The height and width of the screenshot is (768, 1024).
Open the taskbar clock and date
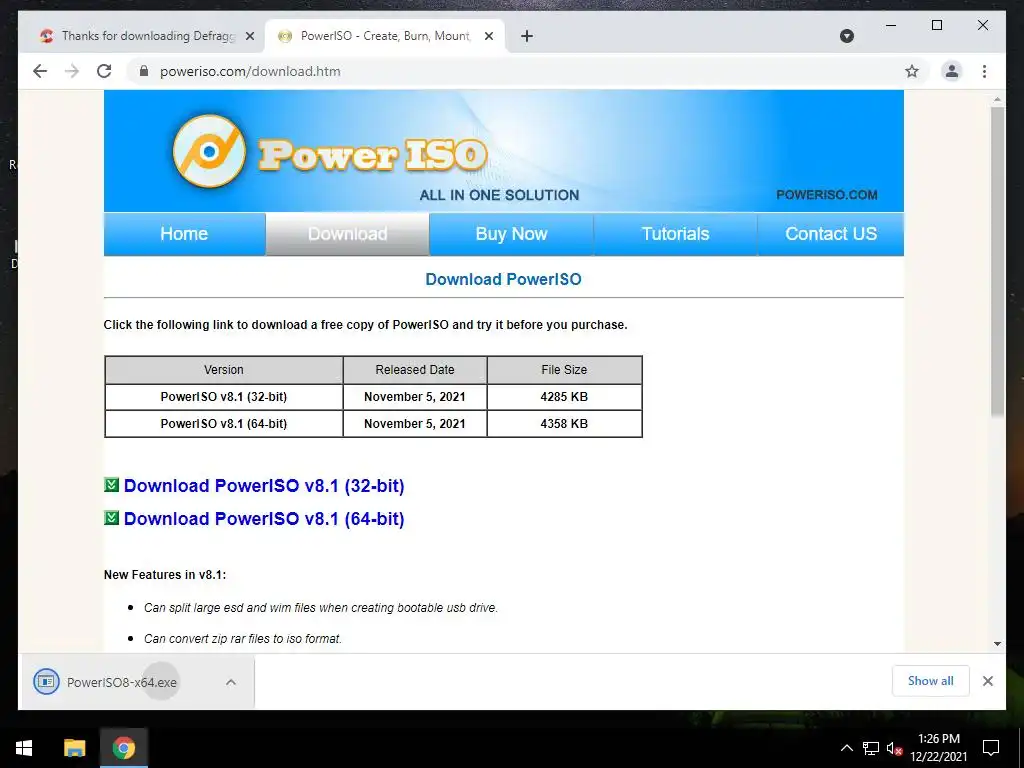click(938, 748)
